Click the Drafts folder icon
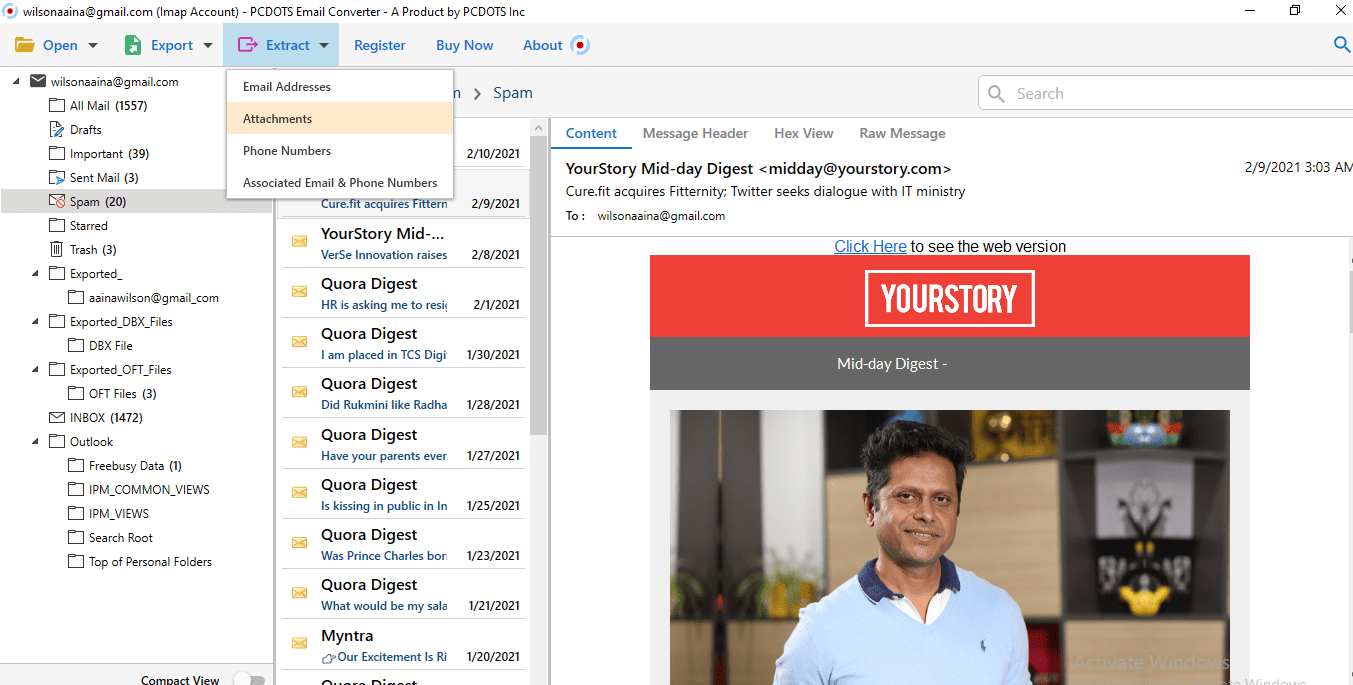Image resolution: width=1353 pixels, height=685 pixels. pyautogui.click(x=57, y=129)
